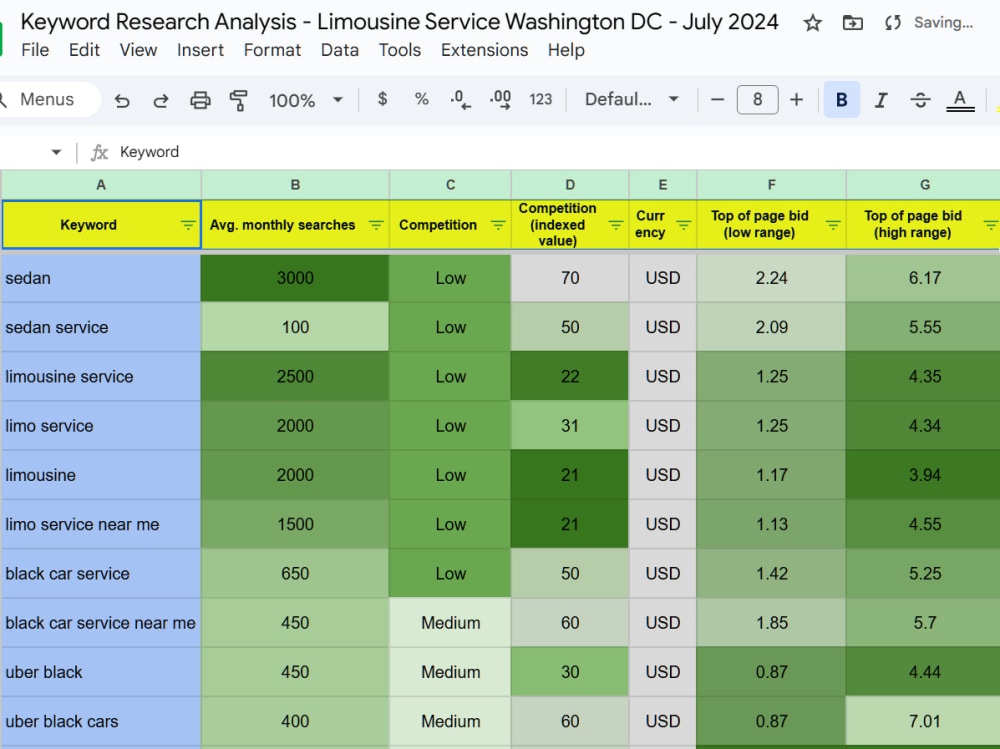1000x749 pixels.
Task: Select Medium competition cell for uber black
Action: (450, 672)
